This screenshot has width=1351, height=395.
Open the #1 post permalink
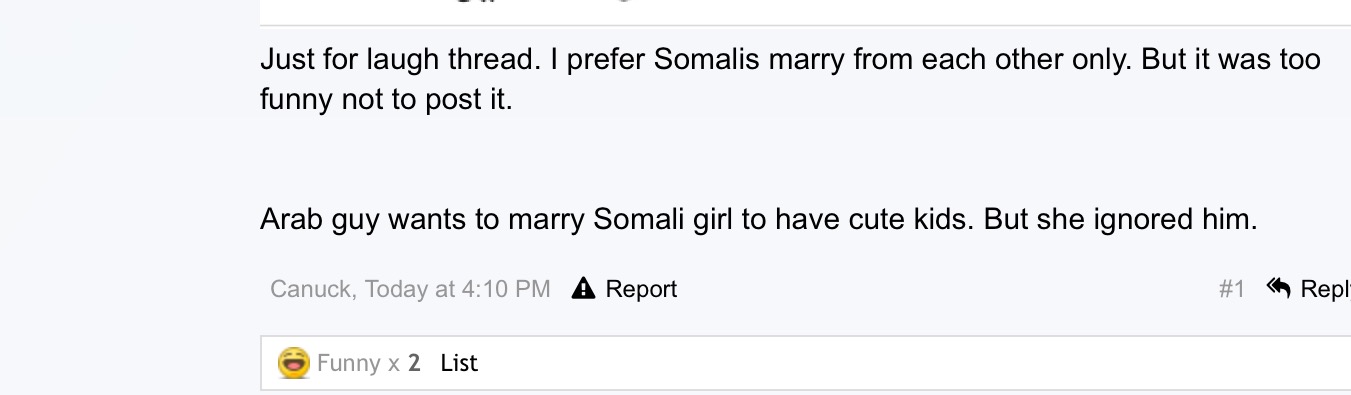[x=1232, y=289]
